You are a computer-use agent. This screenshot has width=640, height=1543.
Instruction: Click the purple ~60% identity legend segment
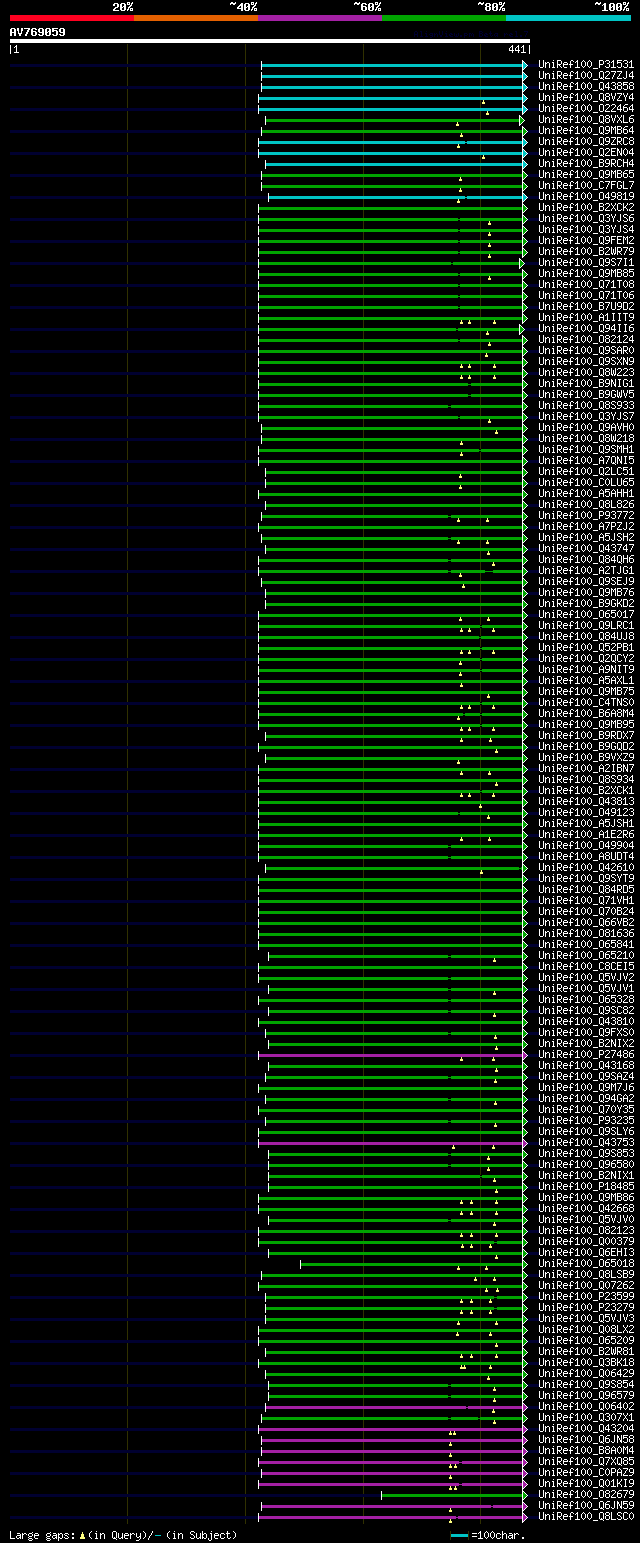(x=320, y=18)
